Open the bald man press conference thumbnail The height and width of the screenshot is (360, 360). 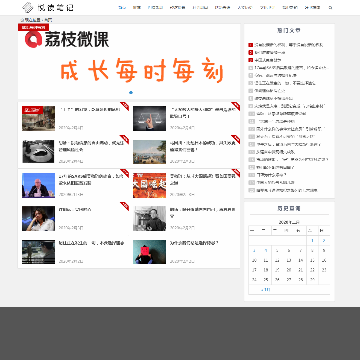click(x=38, y=185)
